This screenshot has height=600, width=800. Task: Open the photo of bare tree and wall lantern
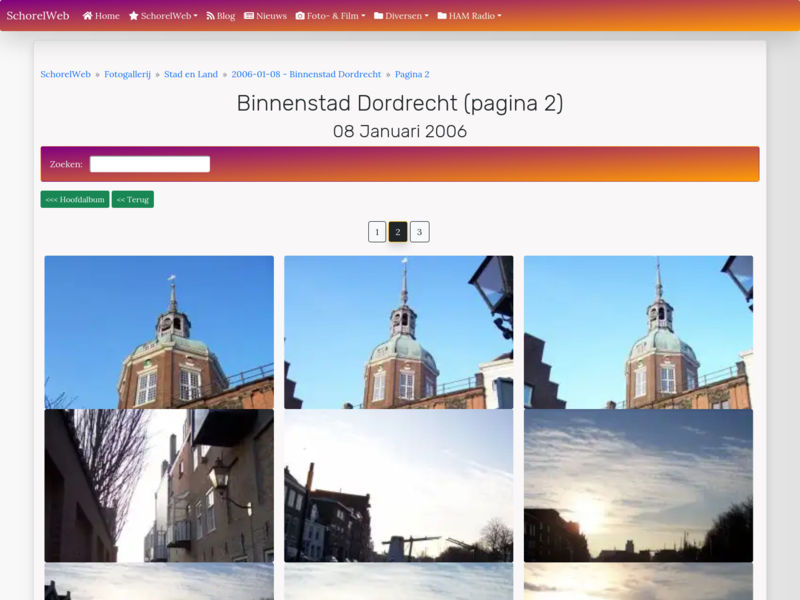[x=159, y=486]
